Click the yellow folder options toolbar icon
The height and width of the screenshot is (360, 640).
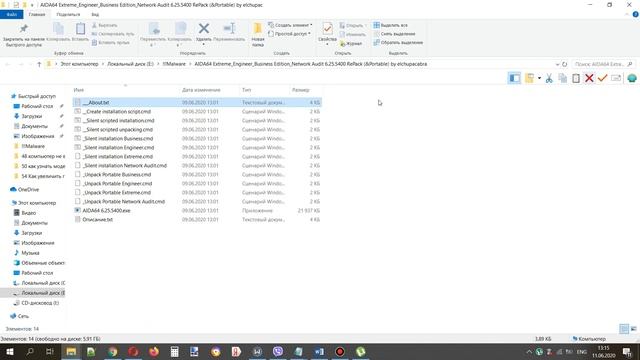point(529,78)
